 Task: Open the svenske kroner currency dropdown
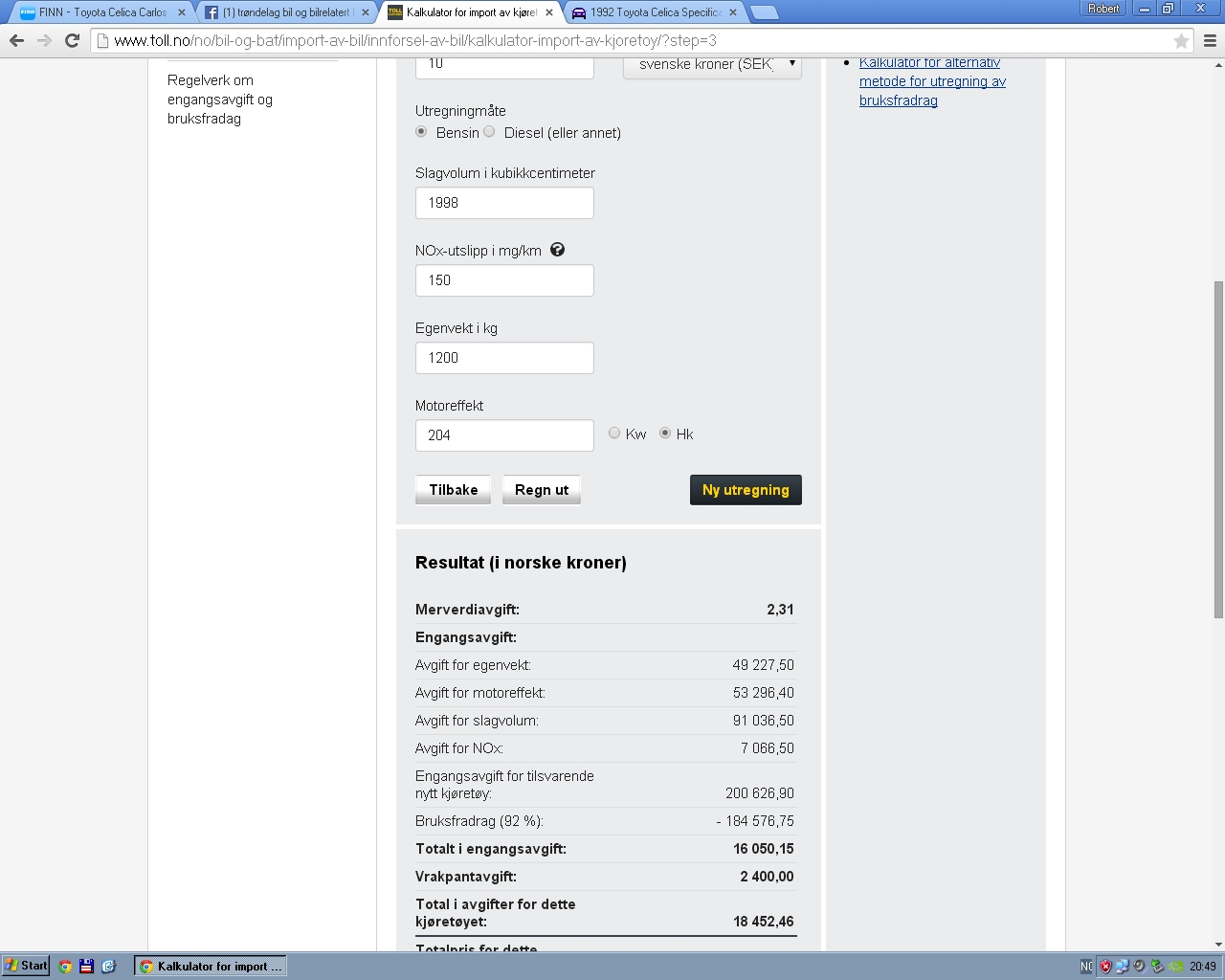point(712,65)
